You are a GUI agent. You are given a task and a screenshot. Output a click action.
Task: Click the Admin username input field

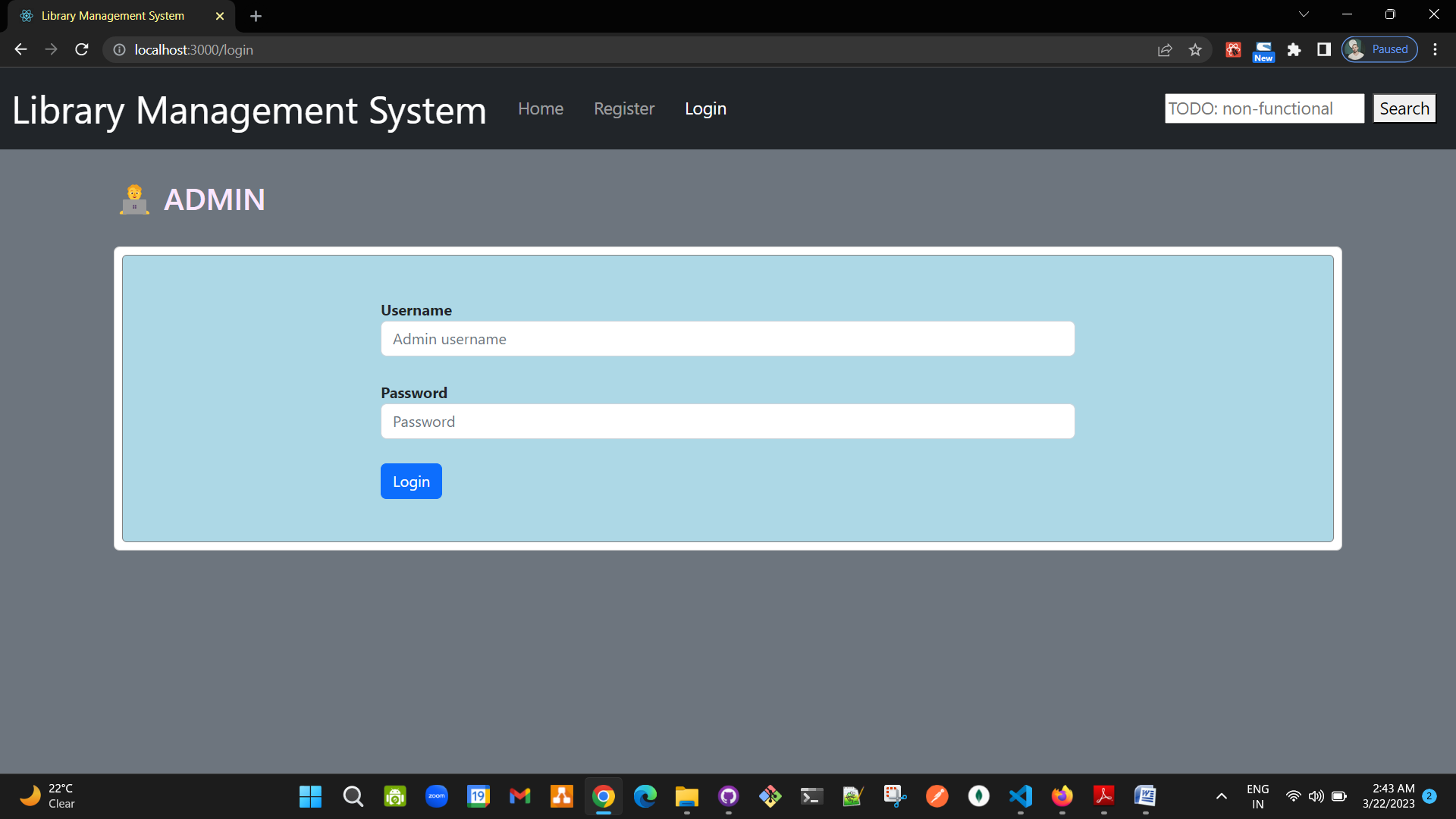coord(727,338)
